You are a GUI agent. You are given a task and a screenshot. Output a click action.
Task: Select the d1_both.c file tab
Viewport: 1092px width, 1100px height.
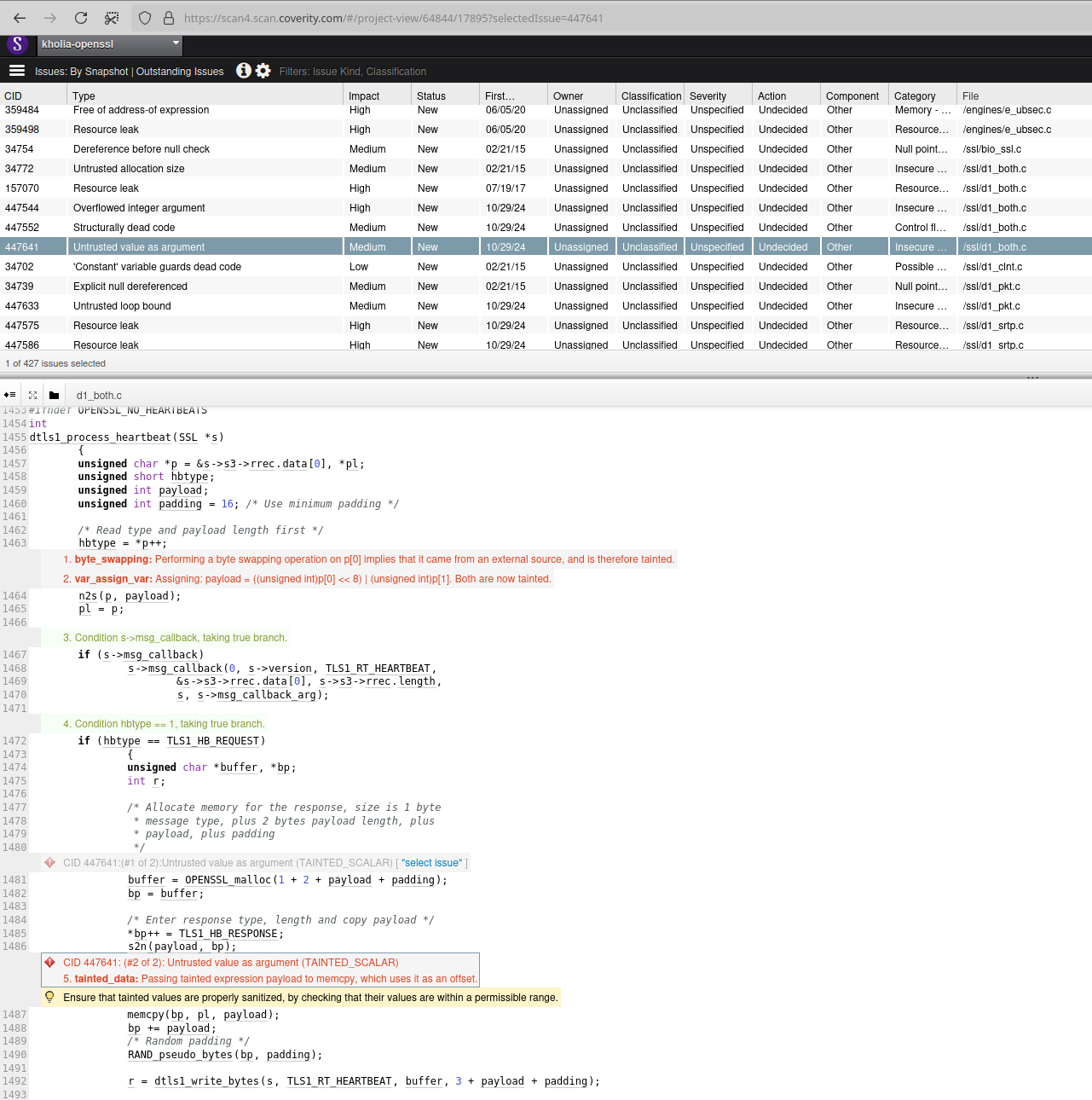(99, 396)
